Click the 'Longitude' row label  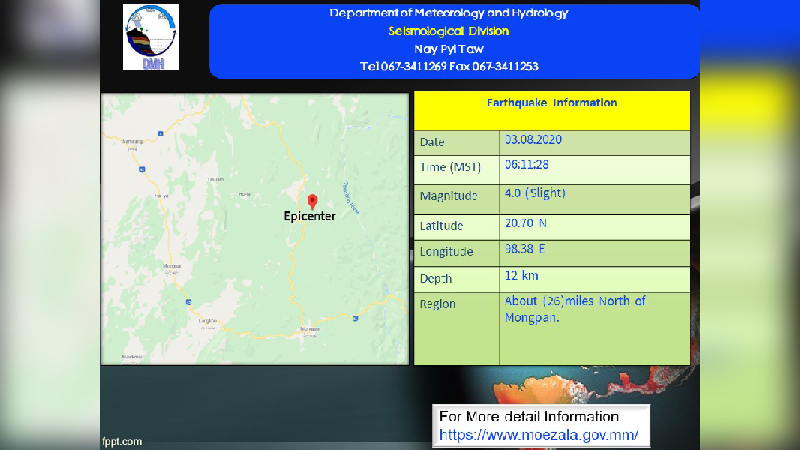(x=446, y=252)
